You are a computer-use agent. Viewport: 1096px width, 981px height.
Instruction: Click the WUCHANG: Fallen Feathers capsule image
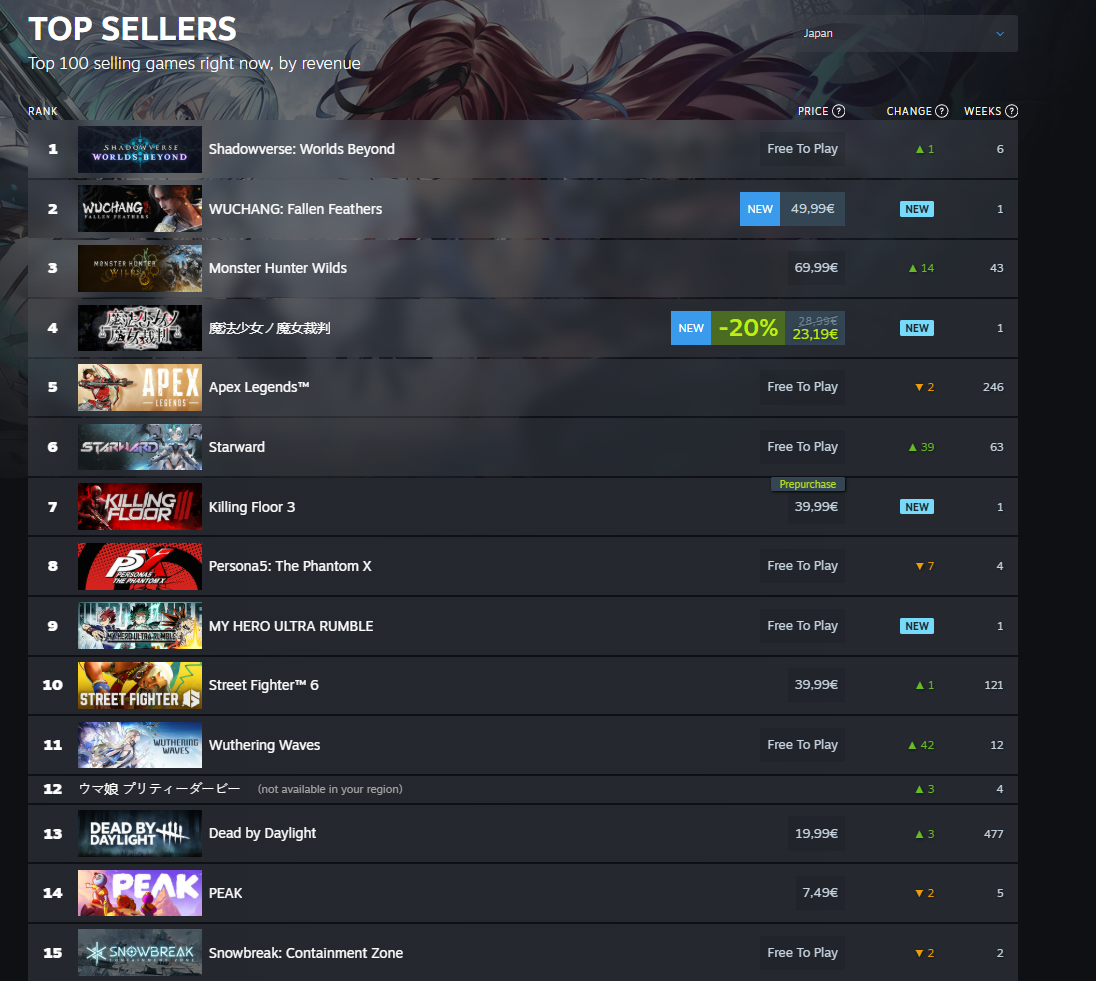(x=140, y=208)
